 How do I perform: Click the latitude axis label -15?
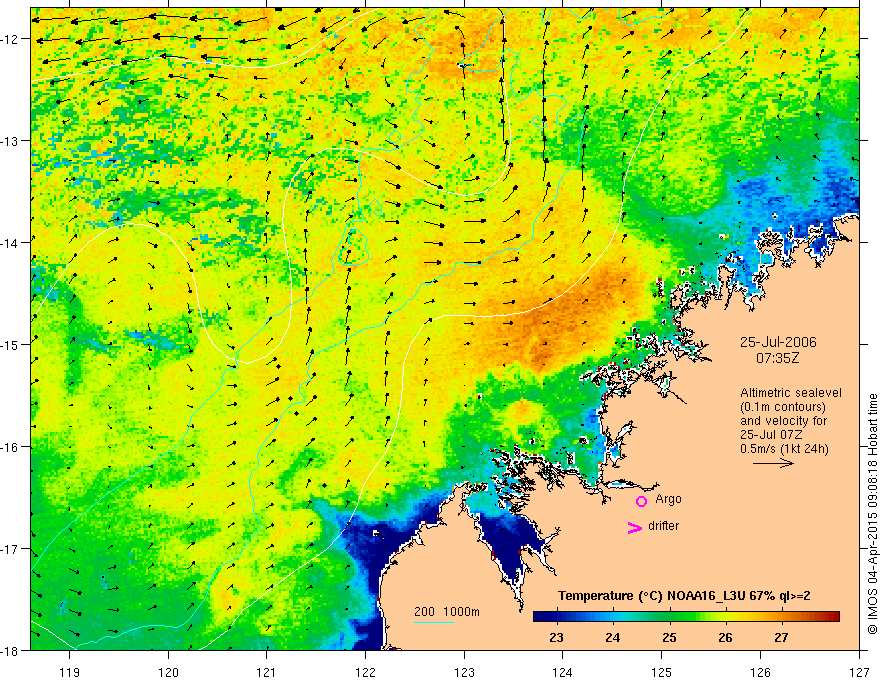11,344
